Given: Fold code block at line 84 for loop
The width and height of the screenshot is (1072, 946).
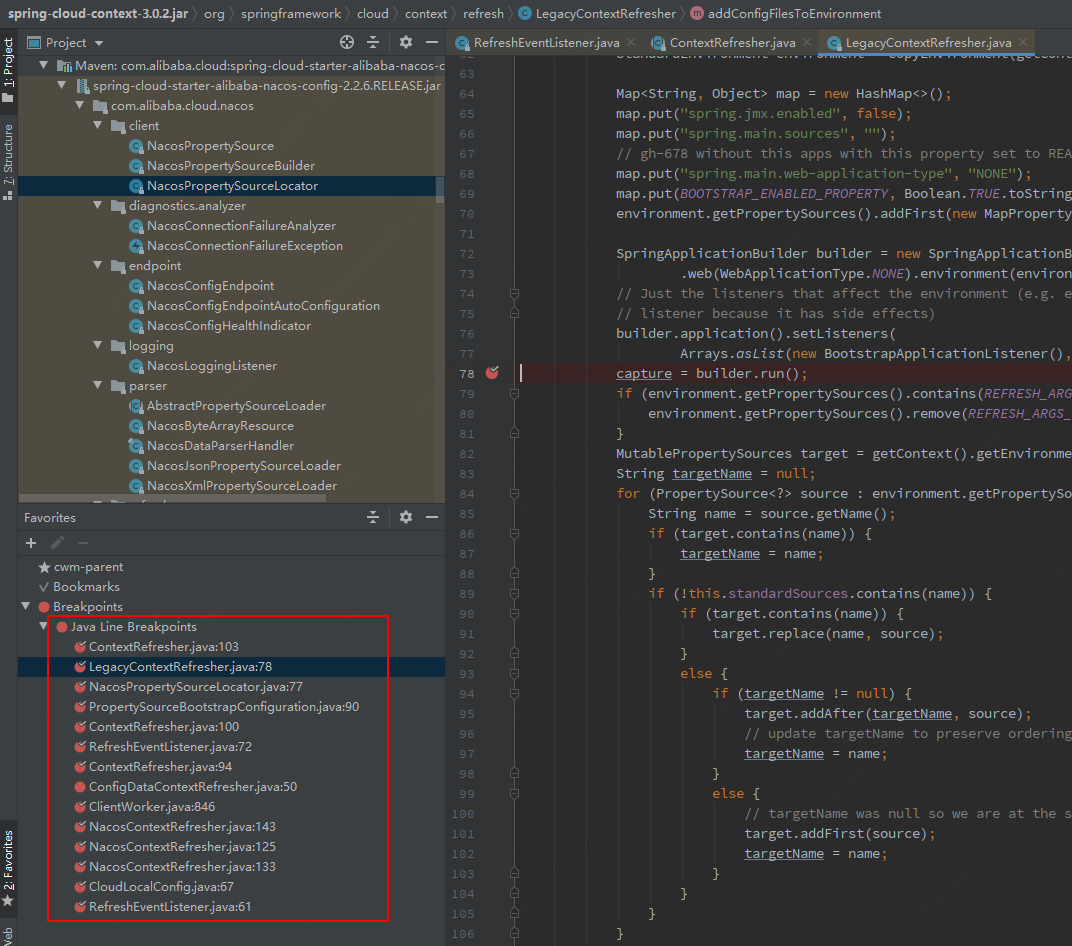Looking at the screenshot, I should point(514,494).
